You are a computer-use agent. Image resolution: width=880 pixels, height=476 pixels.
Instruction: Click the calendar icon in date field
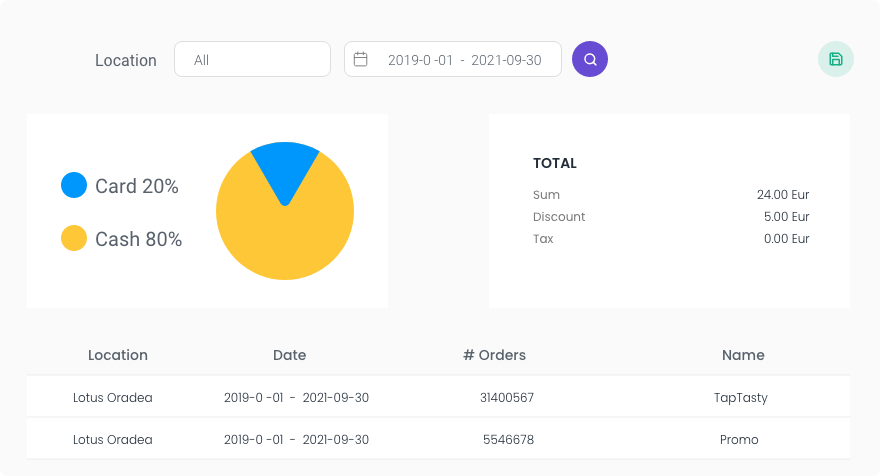point(360,59)
